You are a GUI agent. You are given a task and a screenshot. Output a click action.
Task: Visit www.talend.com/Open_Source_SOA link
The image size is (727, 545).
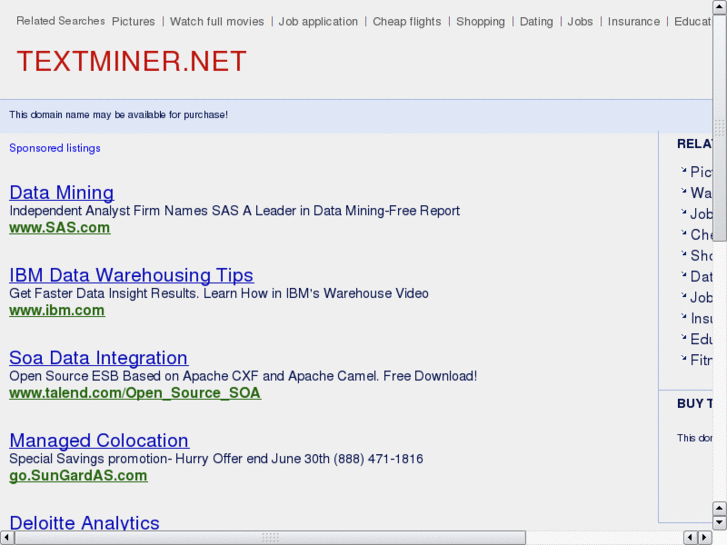pyautogui.click(x=135, y=393)
